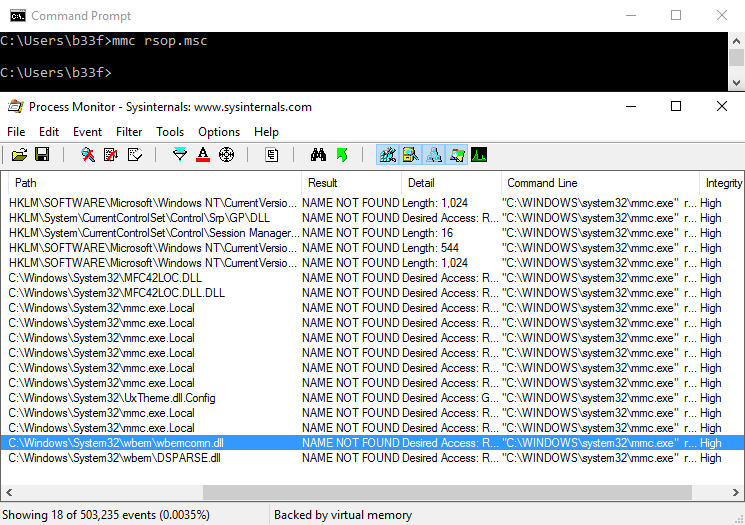This screenshot has height=525, width=745.
Task: Minimize the Command Prompt window
Action: pos(631,16)
